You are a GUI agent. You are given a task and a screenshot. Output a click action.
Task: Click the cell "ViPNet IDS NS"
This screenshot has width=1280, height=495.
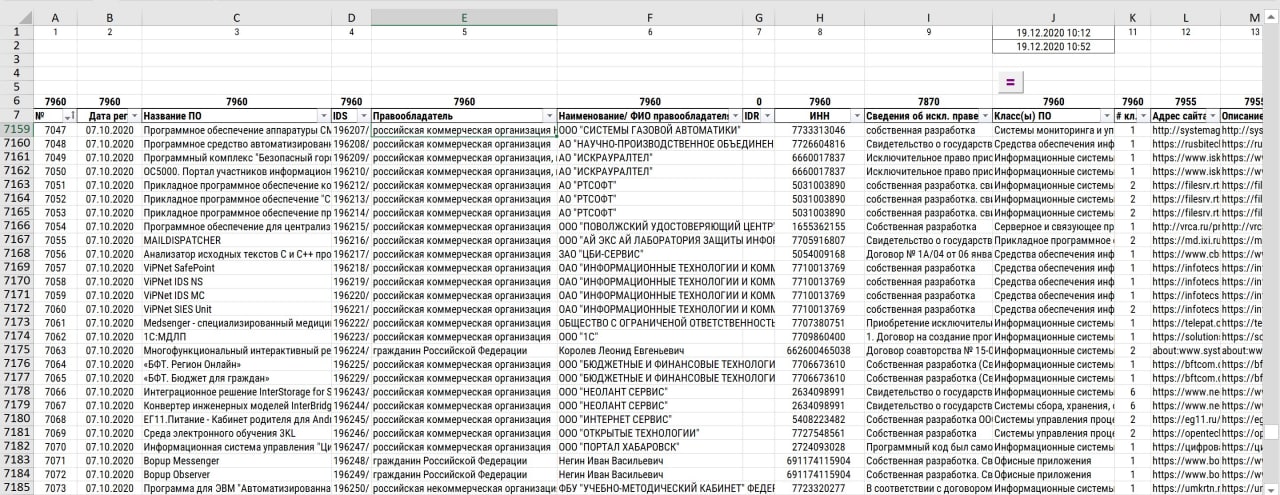[x=236, y=282]
